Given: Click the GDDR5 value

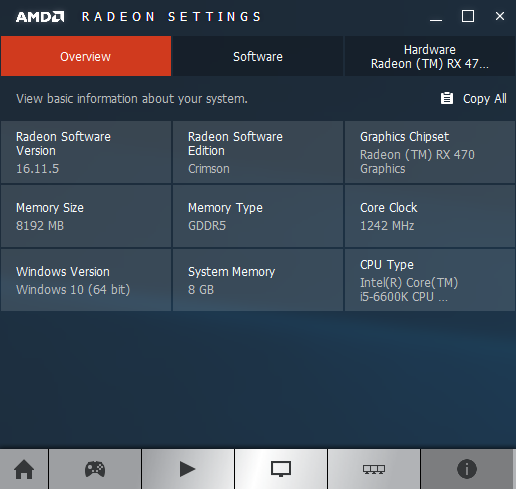Looking at the screenshot, I should tap(207, 226).
